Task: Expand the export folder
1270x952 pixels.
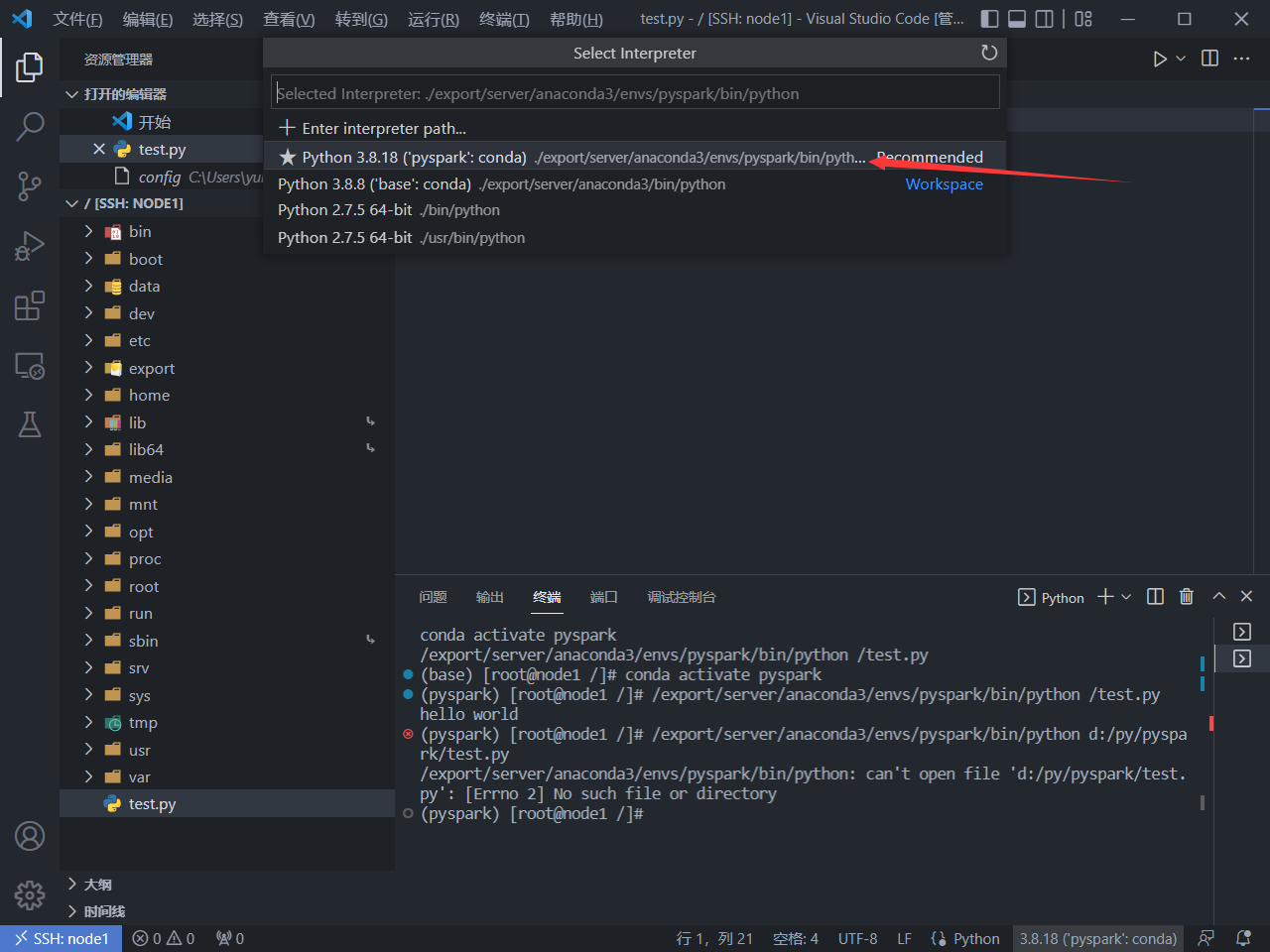Action: [151, 368]
